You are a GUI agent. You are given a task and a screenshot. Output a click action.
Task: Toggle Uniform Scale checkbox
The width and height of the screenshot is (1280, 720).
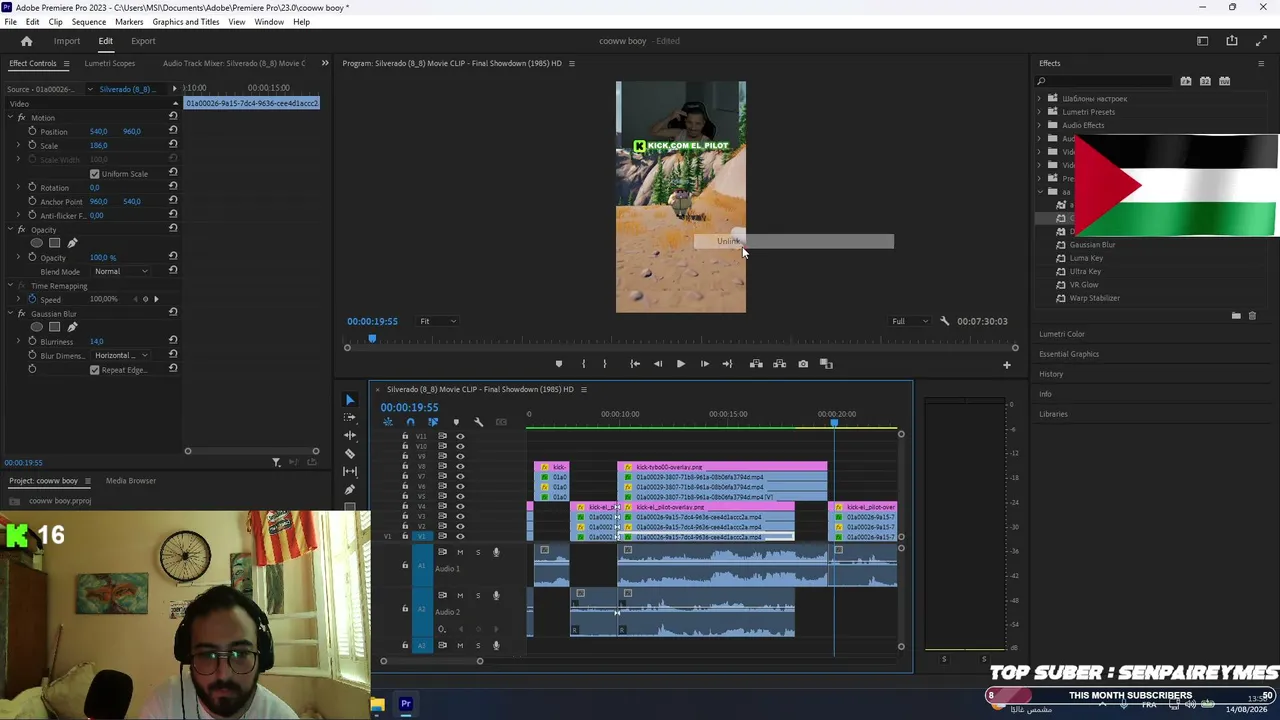(95, 174)
